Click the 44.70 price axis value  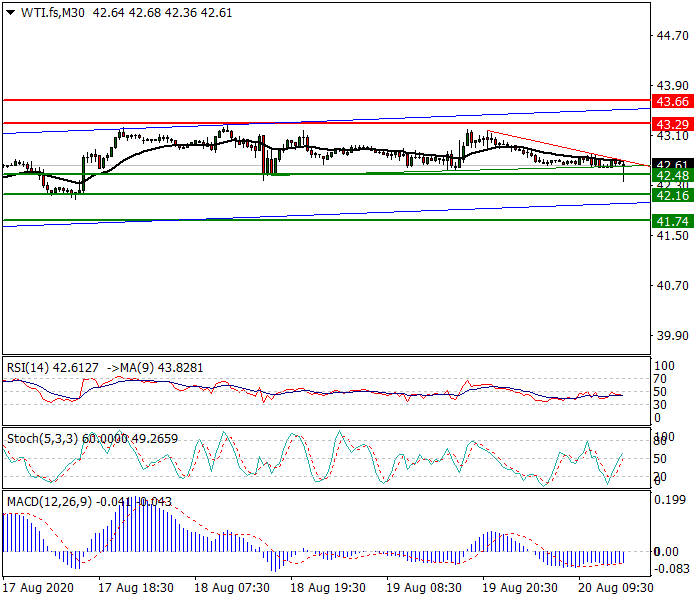pyautogui.click(x=672, y=35)
